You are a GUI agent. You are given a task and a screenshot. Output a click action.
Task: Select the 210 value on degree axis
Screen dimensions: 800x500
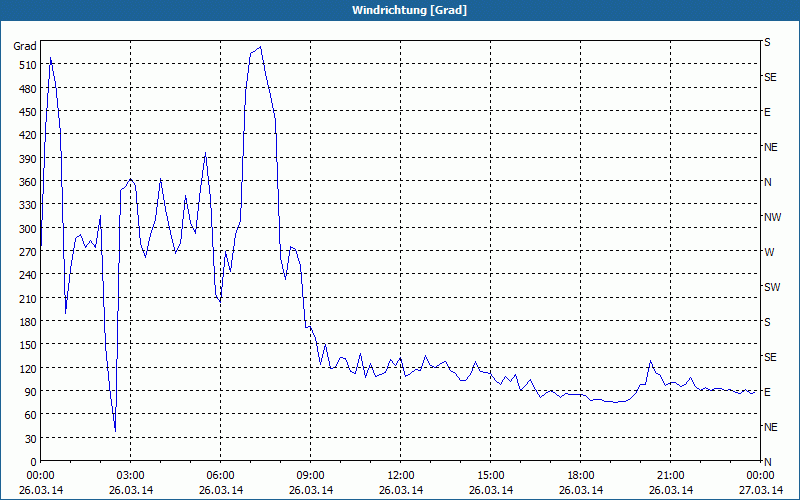pos(28,298)
